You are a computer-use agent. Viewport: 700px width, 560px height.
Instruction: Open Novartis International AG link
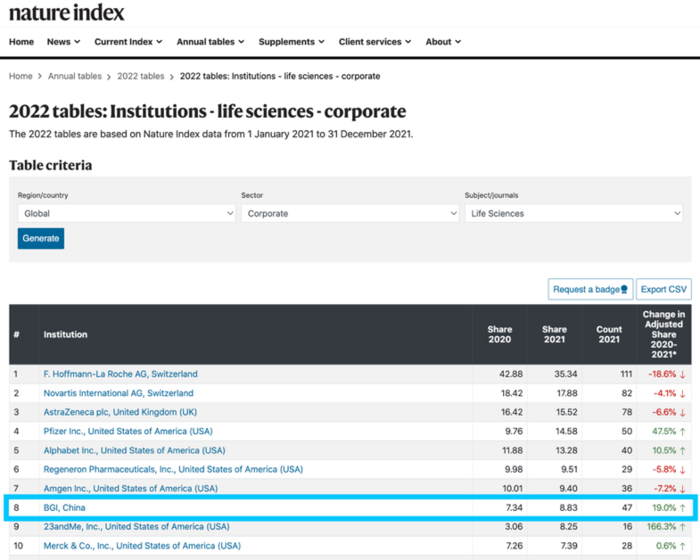click(118, 393)
